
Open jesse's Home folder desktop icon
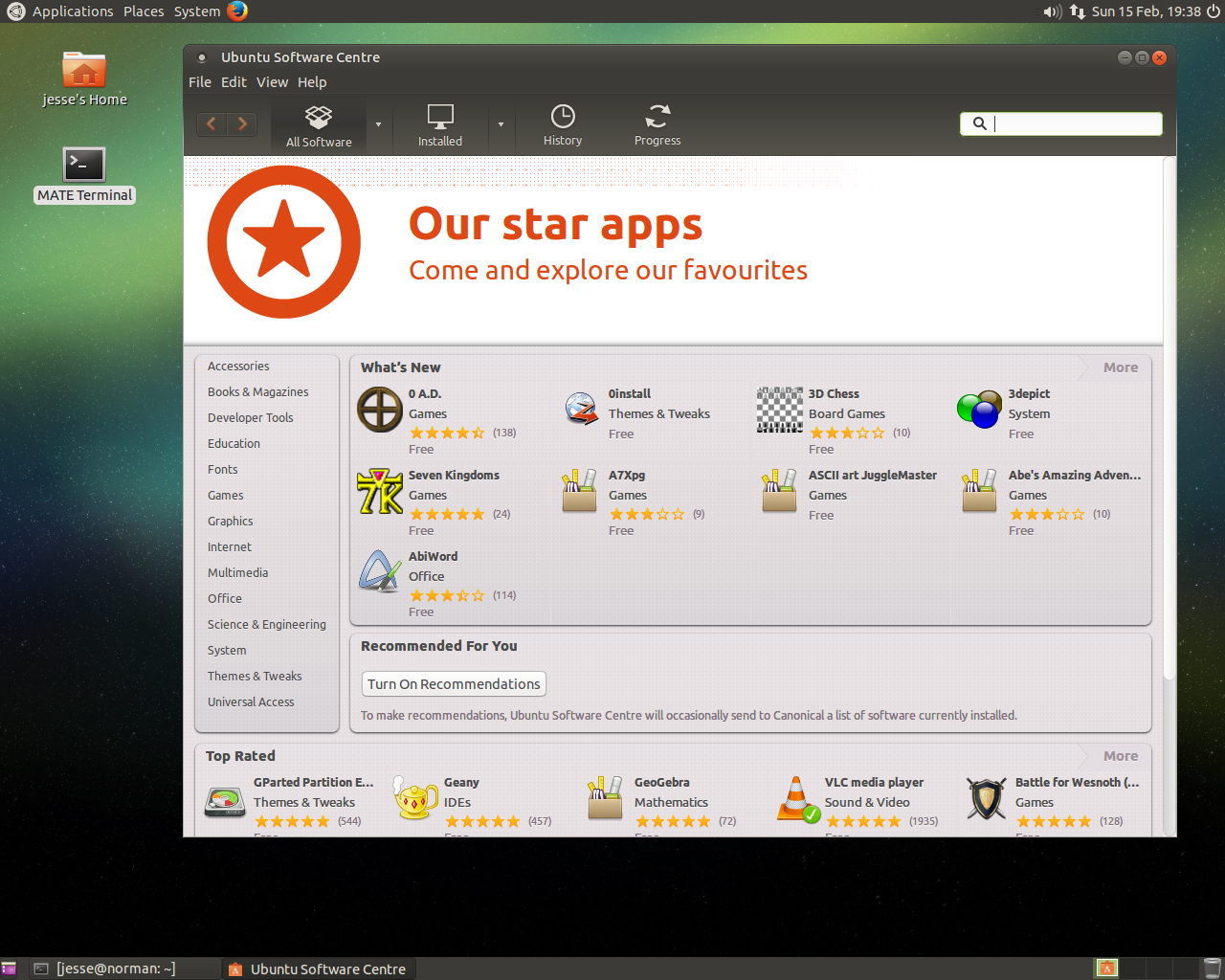(x=84, y=79)
